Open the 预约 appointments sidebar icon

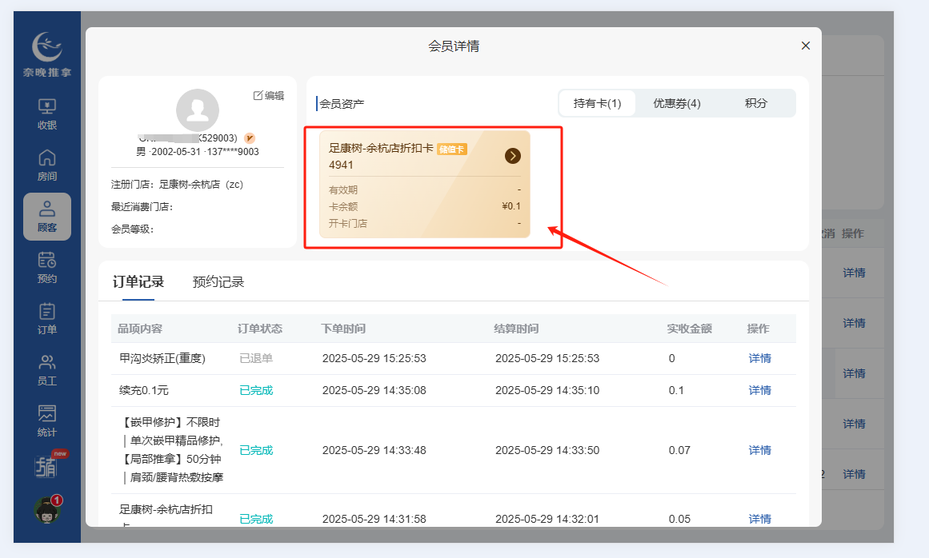(x=47, y=268)
